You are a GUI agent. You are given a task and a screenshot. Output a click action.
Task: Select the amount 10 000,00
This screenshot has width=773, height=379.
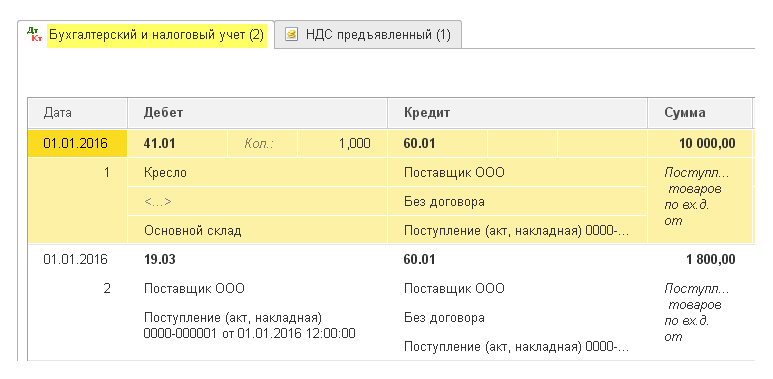(700, 143)
